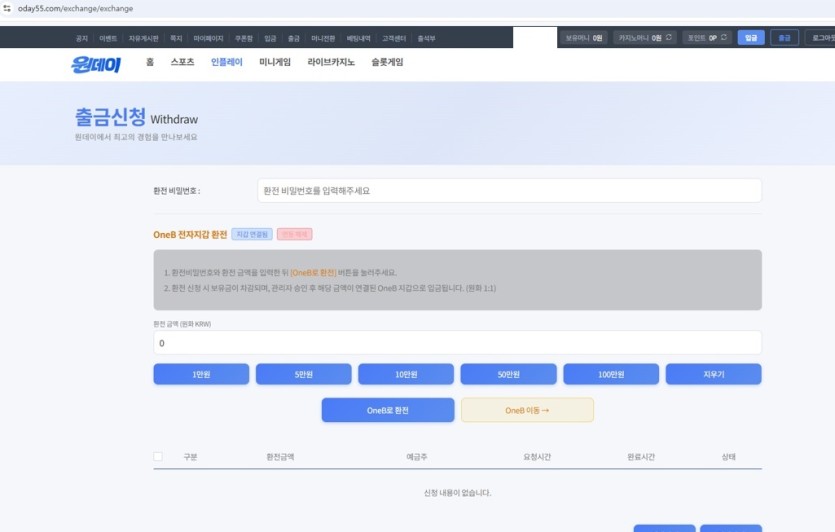Refresh the 카지노머니 balance icon
The width and height of the screenshot is (835, 532).
point(669,37)
